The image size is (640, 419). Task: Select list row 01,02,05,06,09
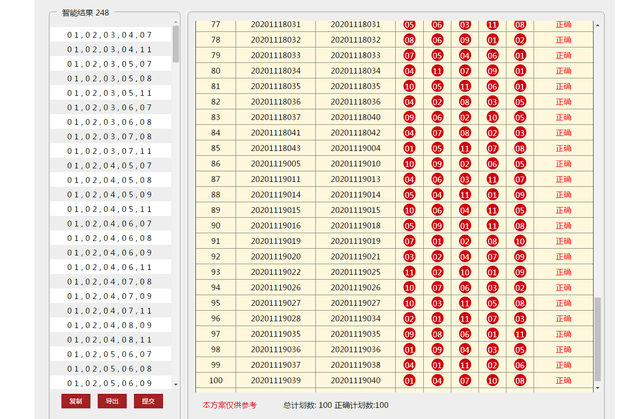click(x=111, y=383)
